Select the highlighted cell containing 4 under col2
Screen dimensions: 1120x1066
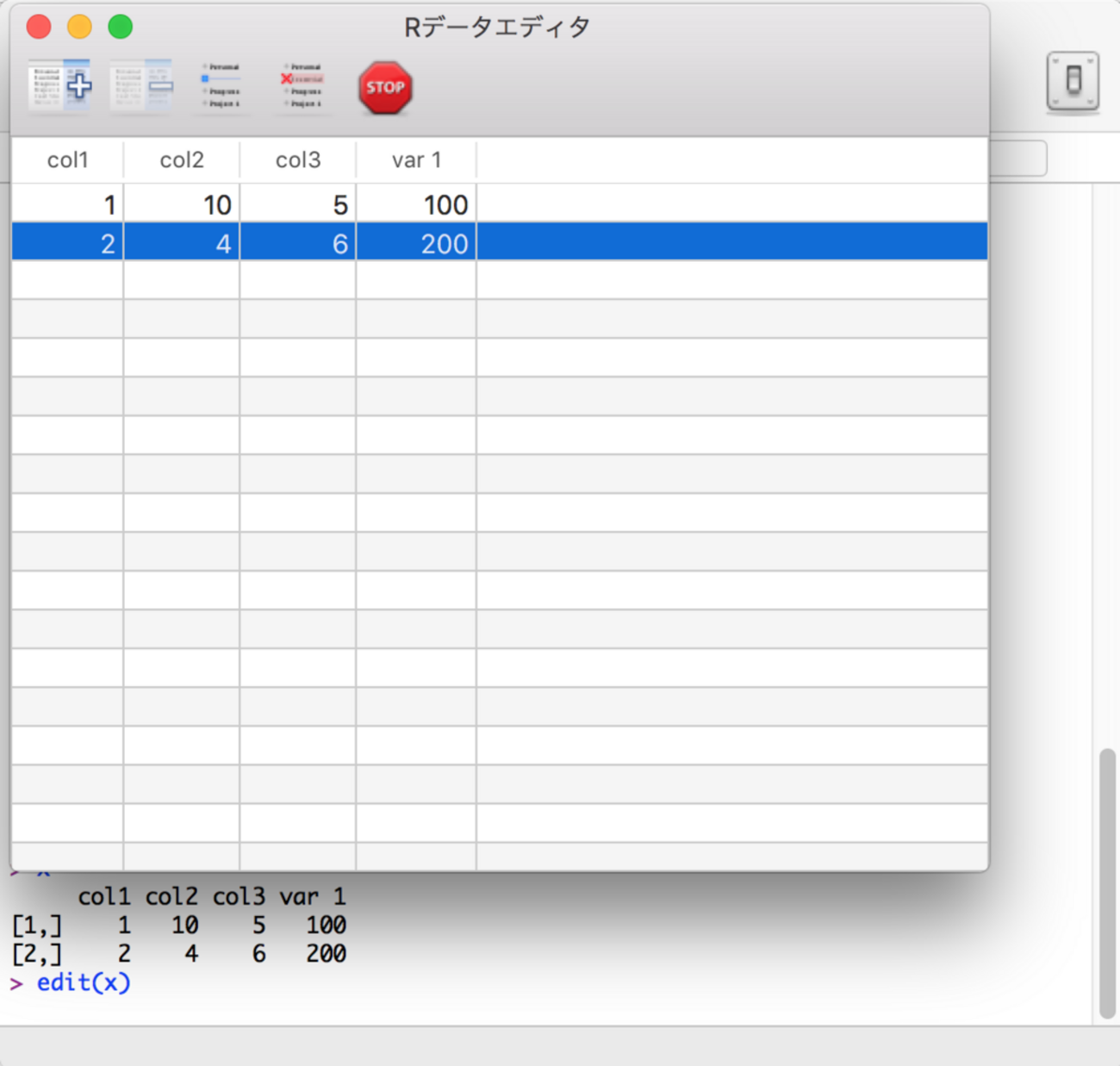pyautogui.click(x=182, y=242)
